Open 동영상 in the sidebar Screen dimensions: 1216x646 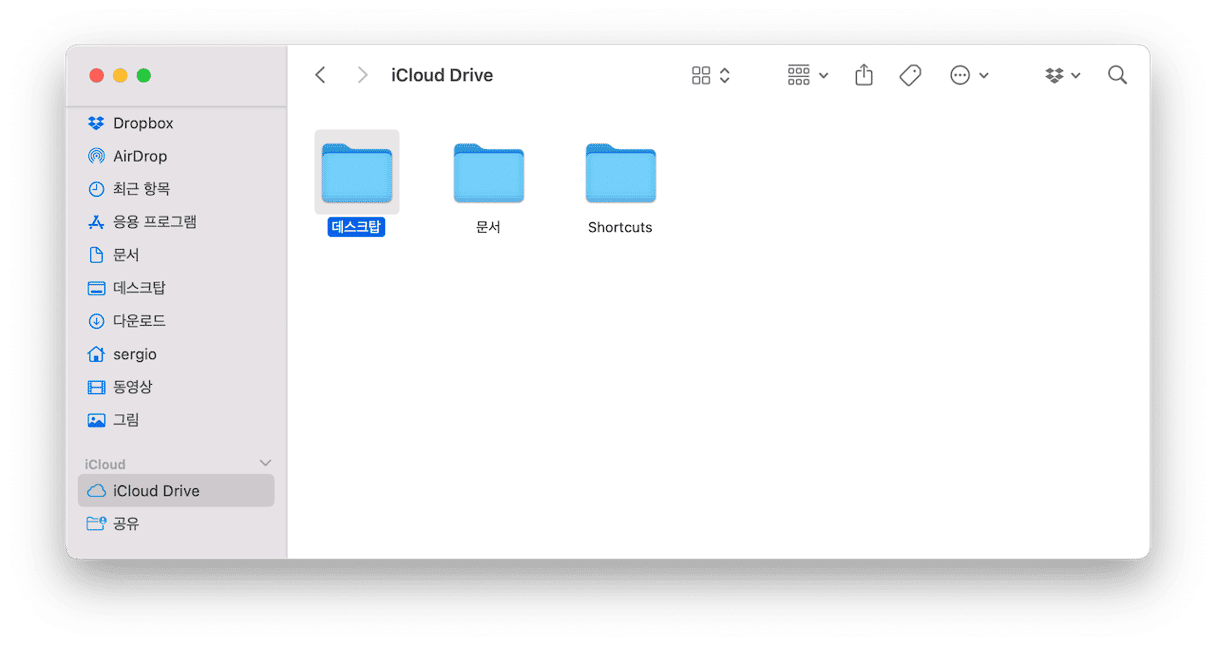[176, 387]
